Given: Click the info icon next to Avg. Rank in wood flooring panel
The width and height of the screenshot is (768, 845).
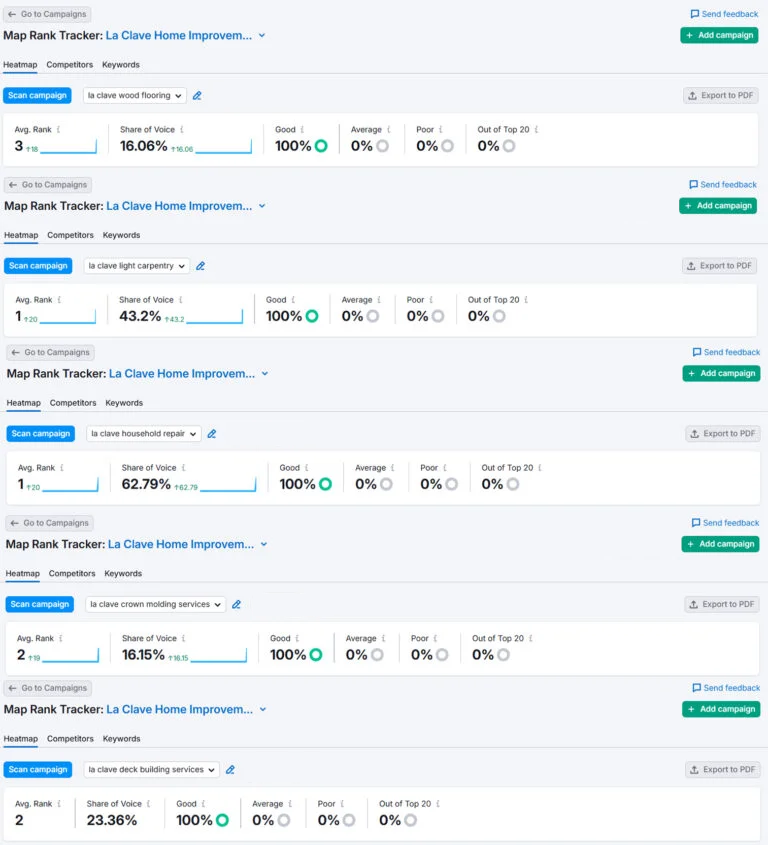Looking at the screenshot, I should pyautogui.click(x=58, y=130).
